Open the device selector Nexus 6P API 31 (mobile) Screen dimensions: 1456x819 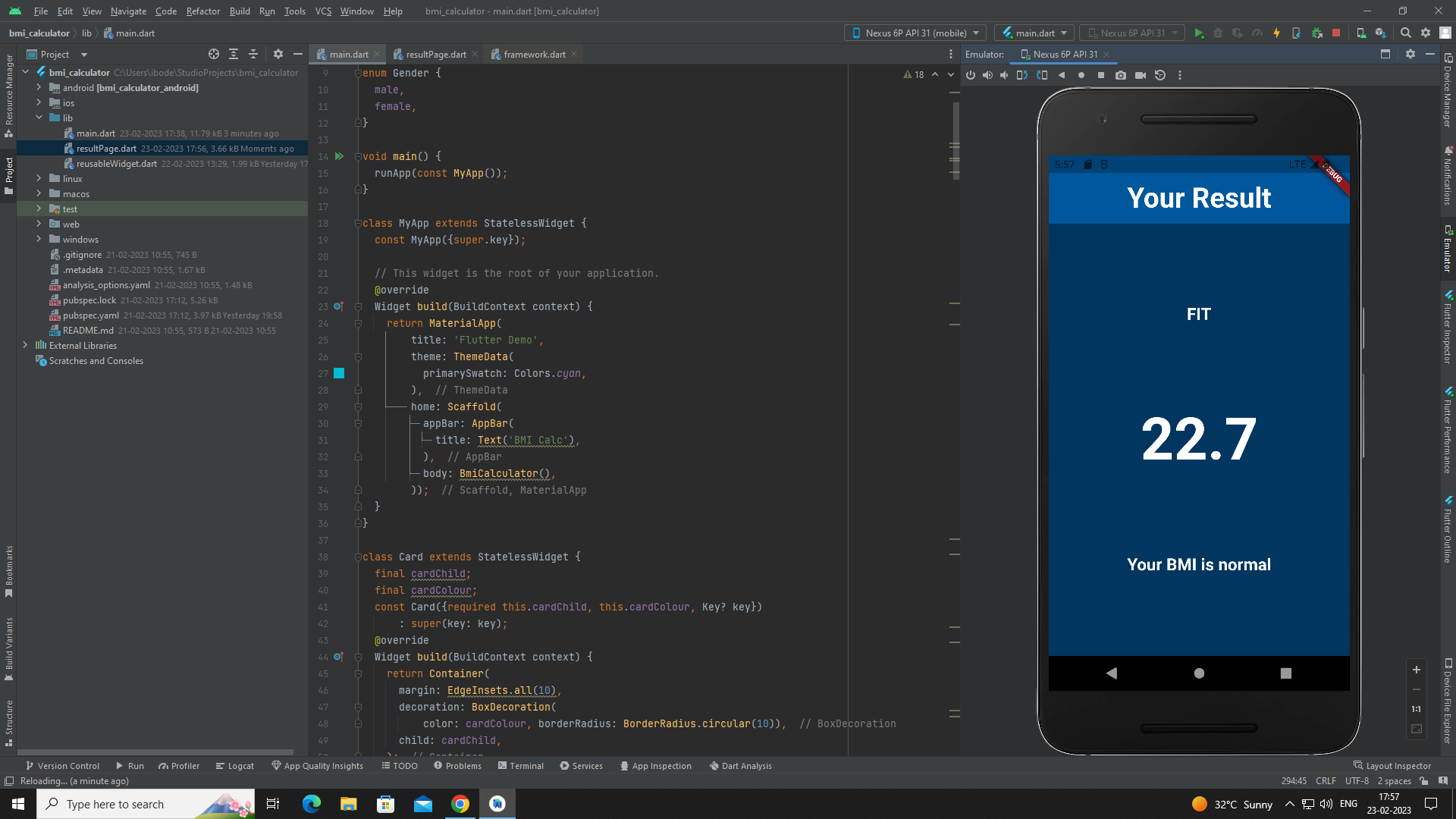[x=915, y=33]
